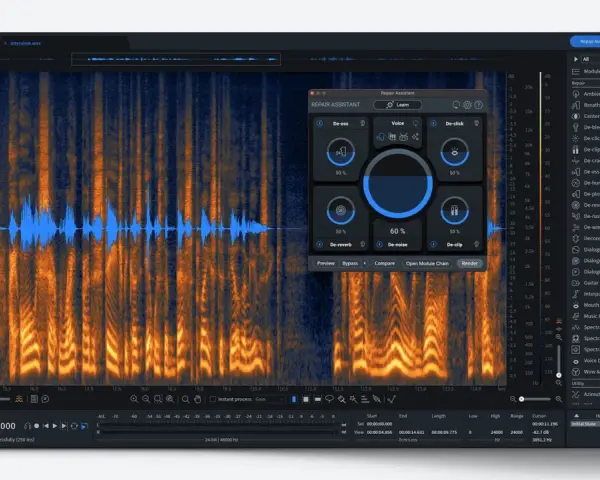This screenshot has height=480, width=600.
Task: Select the drum percussion source type icon
Action: tap(403, 137)
